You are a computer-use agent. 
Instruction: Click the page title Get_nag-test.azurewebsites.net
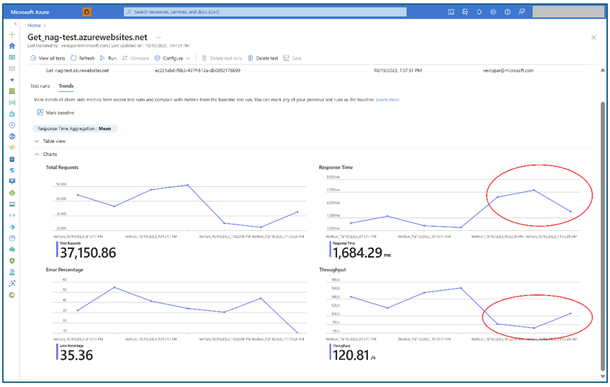tap(88, 37)
